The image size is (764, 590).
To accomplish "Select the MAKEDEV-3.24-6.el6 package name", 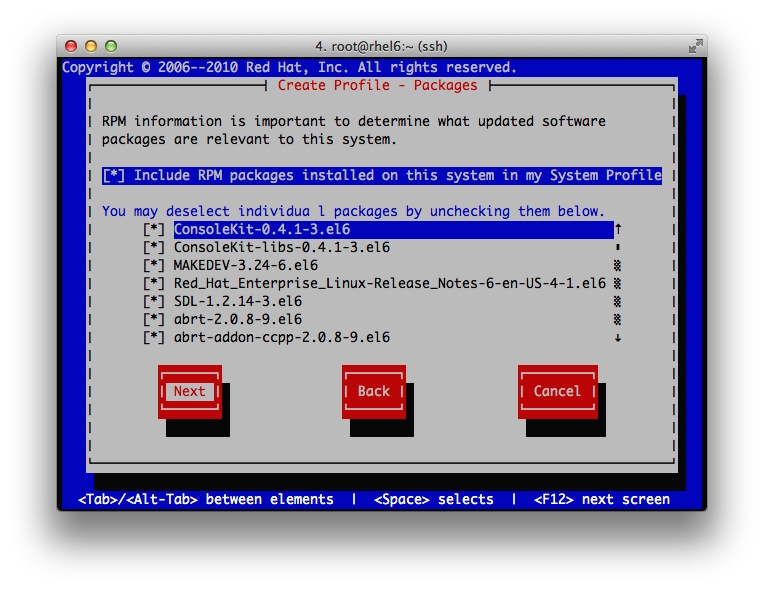I will tap(246, 266).
